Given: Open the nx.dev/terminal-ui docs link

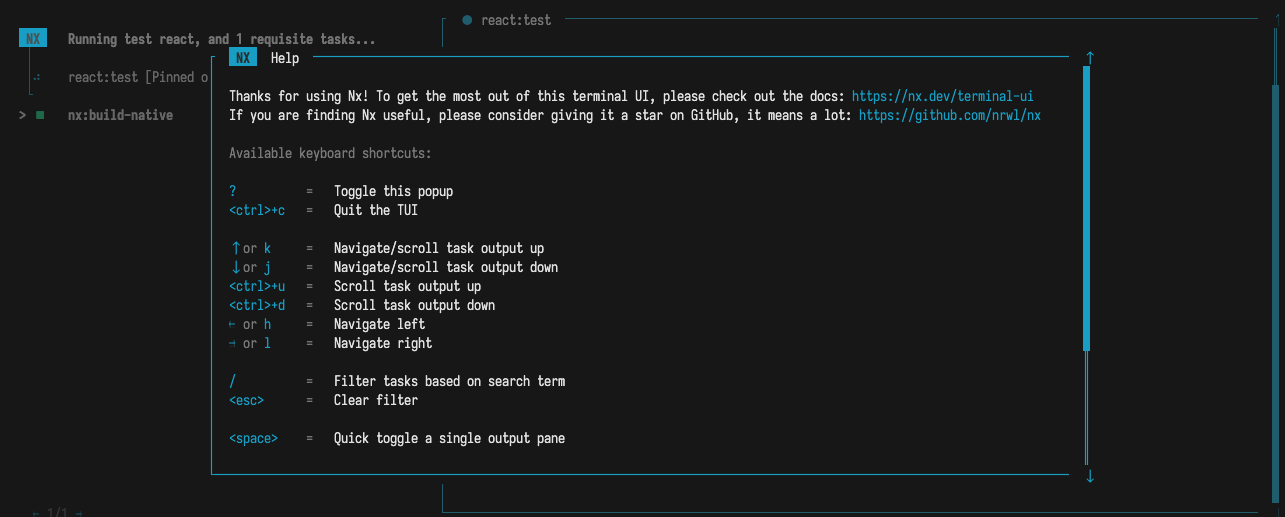Looking at the screenshot, I should click(x=942, y=96).
